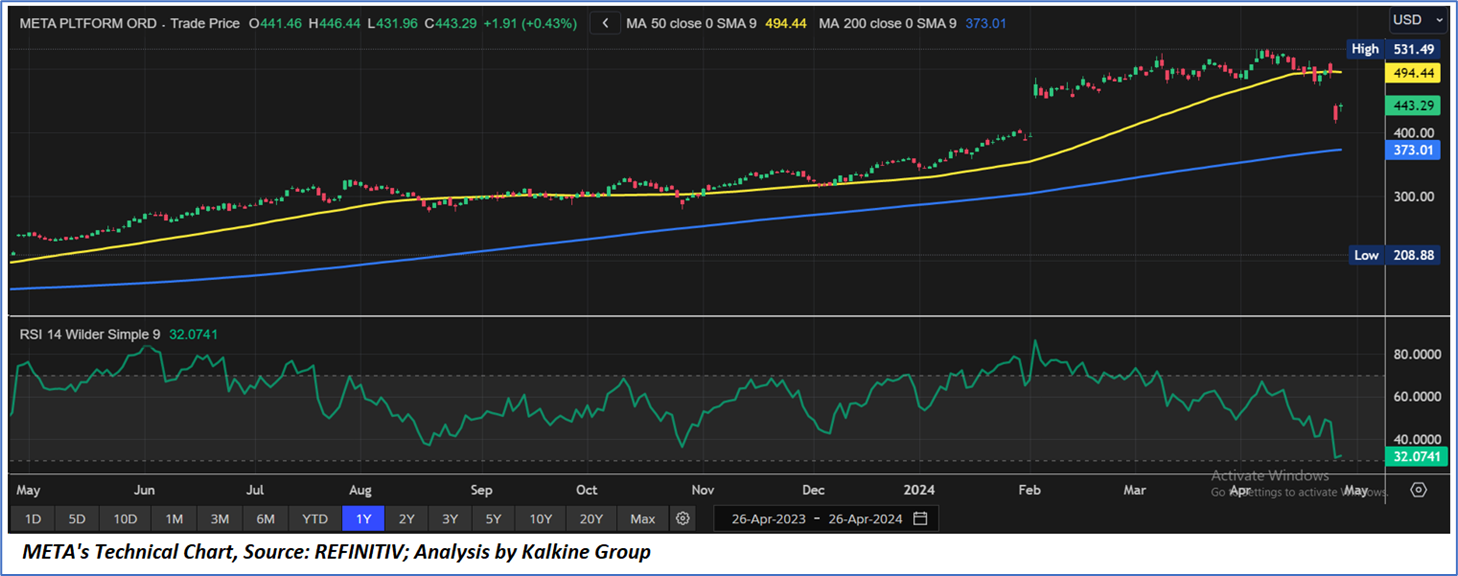Click the Aug label on the time axis
The height and width of the screenshot is (576, 1458).
pyautogui.click(x=360, y=490)
